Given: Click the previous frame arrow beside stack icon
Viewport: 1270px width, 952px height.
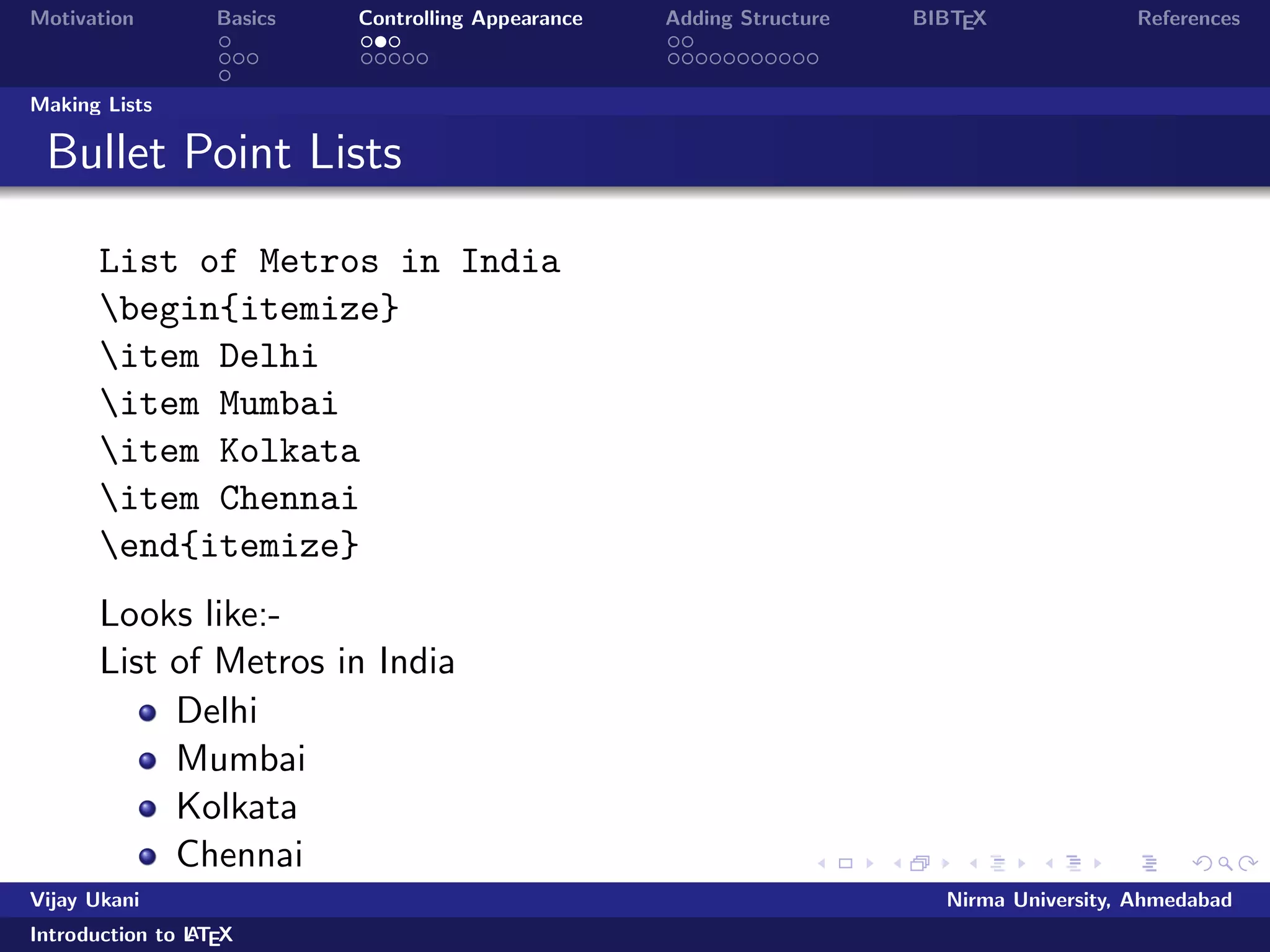Looking at the screenshot, I should [x=897, y=863].
